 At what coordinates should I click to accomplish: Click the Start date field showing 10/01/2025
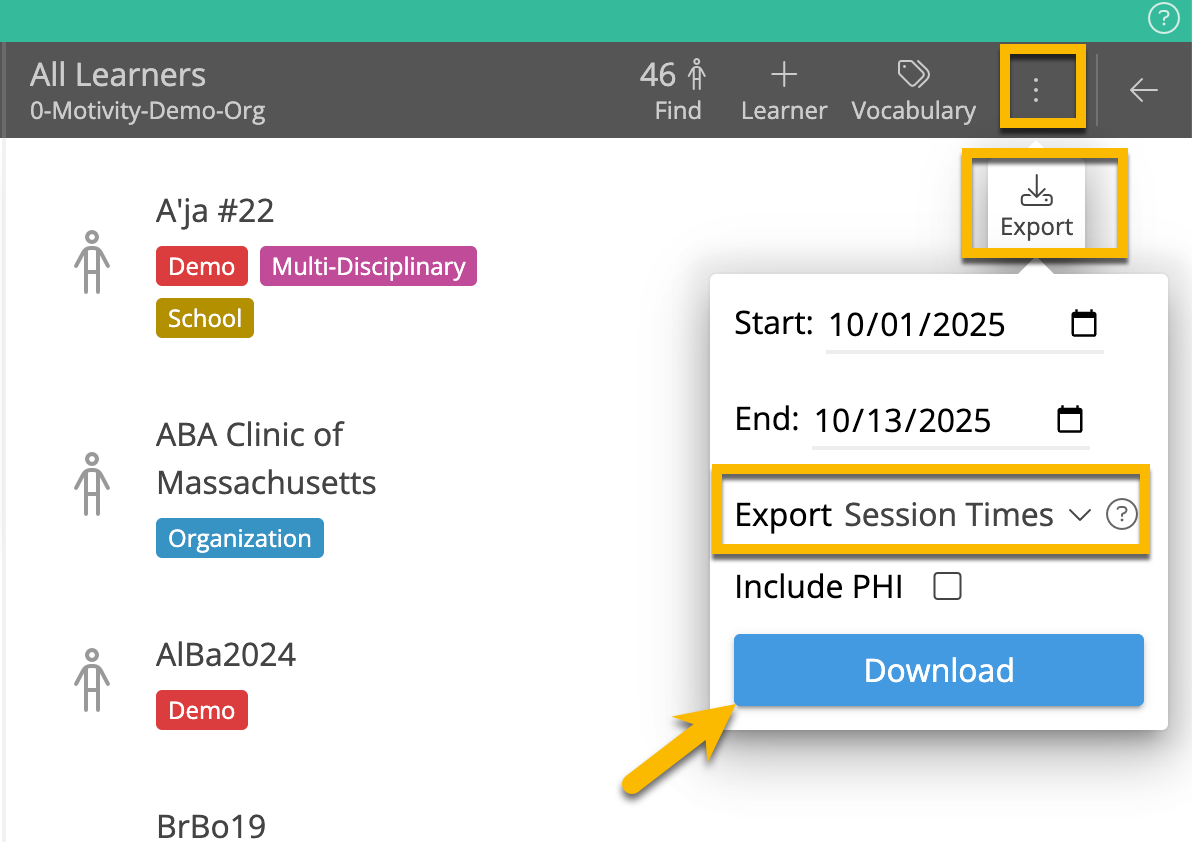(916, 324)
